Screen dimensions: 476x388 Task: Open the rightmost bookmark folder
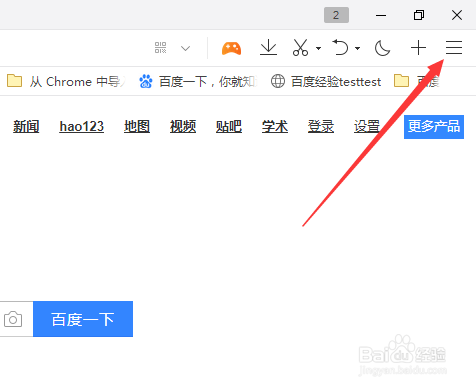(x=417, y=81)
